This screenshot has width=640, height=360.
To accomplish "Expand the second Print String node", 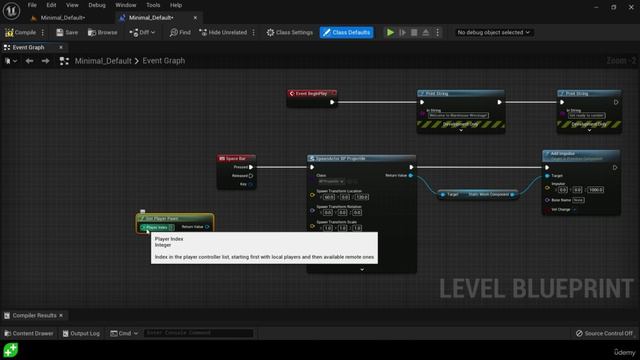I will click(x=589, y=130).
